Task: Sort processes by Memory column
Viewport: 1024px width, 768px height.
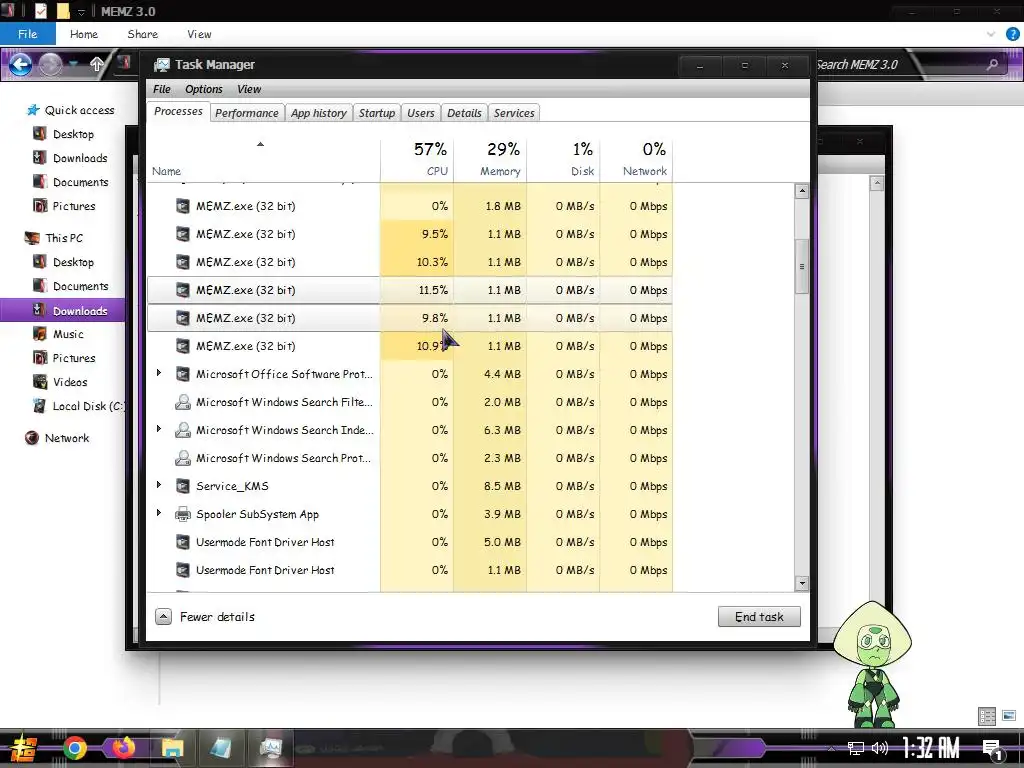Action: point(490,159)
